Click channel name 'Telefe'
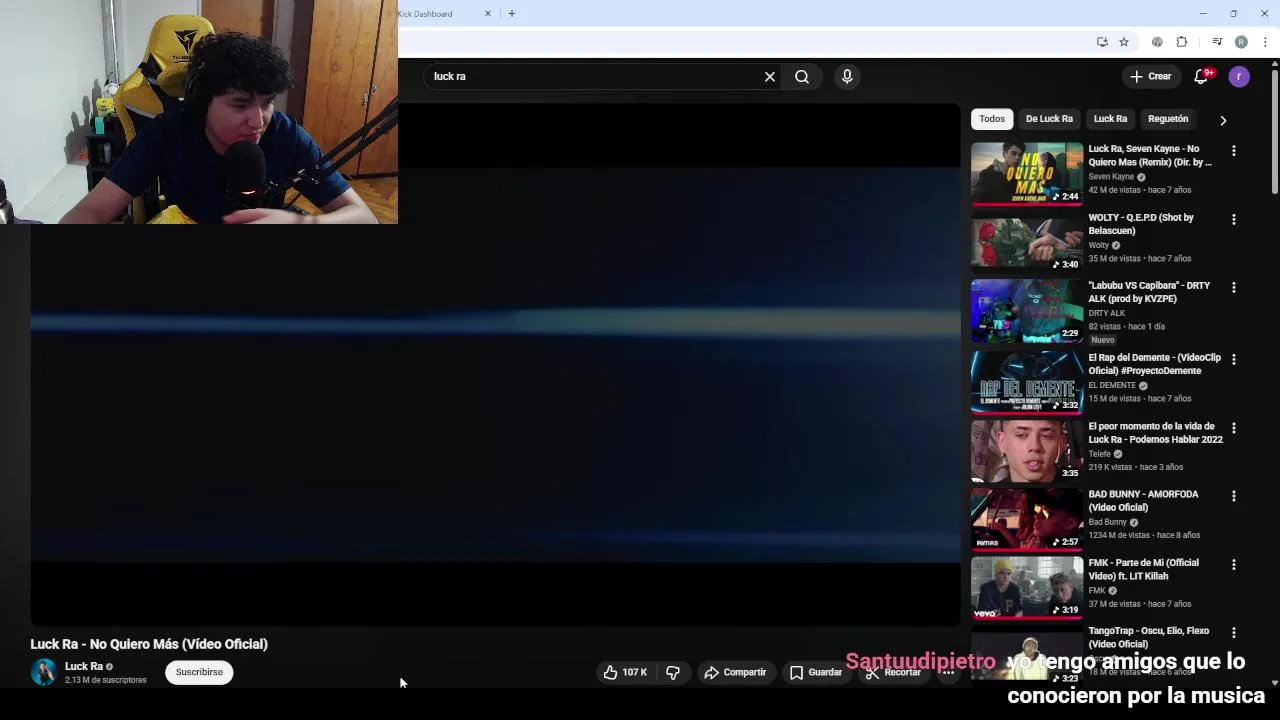1280x720 pixels. [1099, 454]
